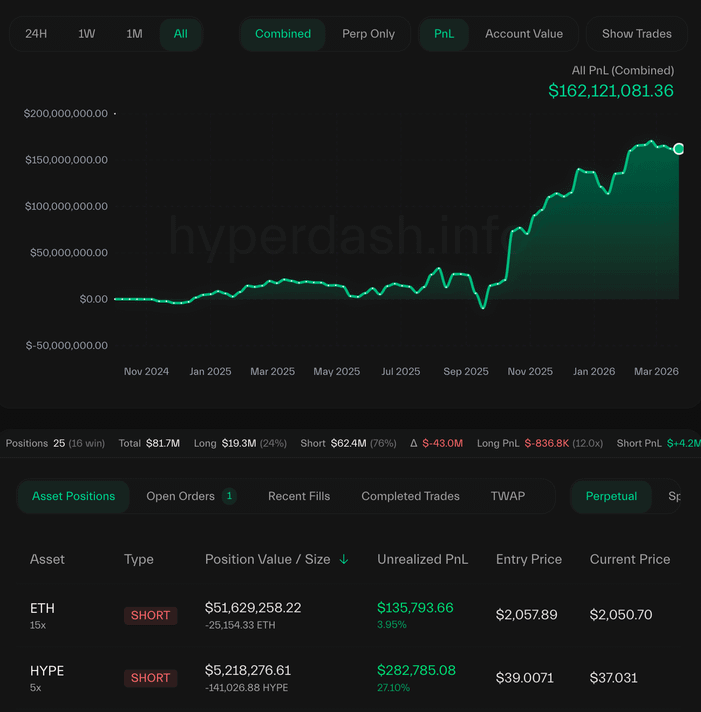Screen dimensions: 701x712
Task: Open the TWAP tab
Action: pos(508,496)
